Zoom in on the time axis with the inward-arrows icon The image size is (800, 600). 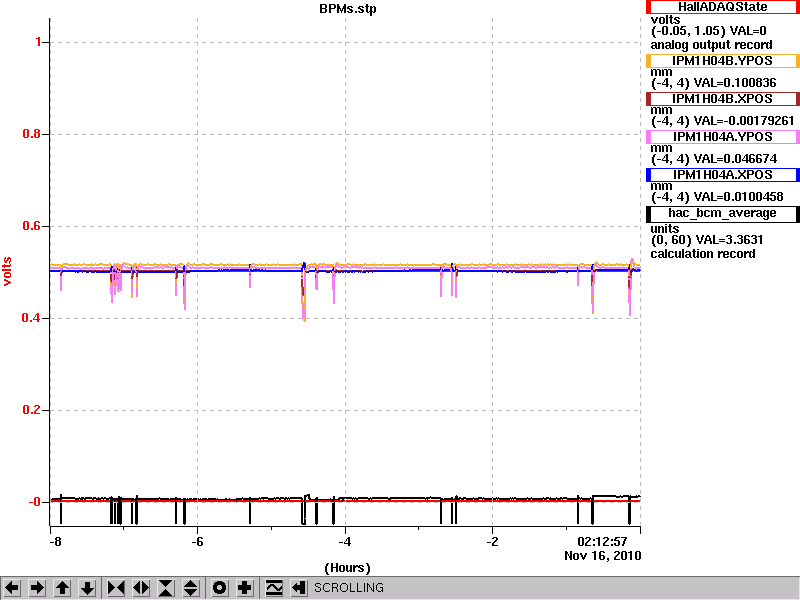[x=116, y=588]
